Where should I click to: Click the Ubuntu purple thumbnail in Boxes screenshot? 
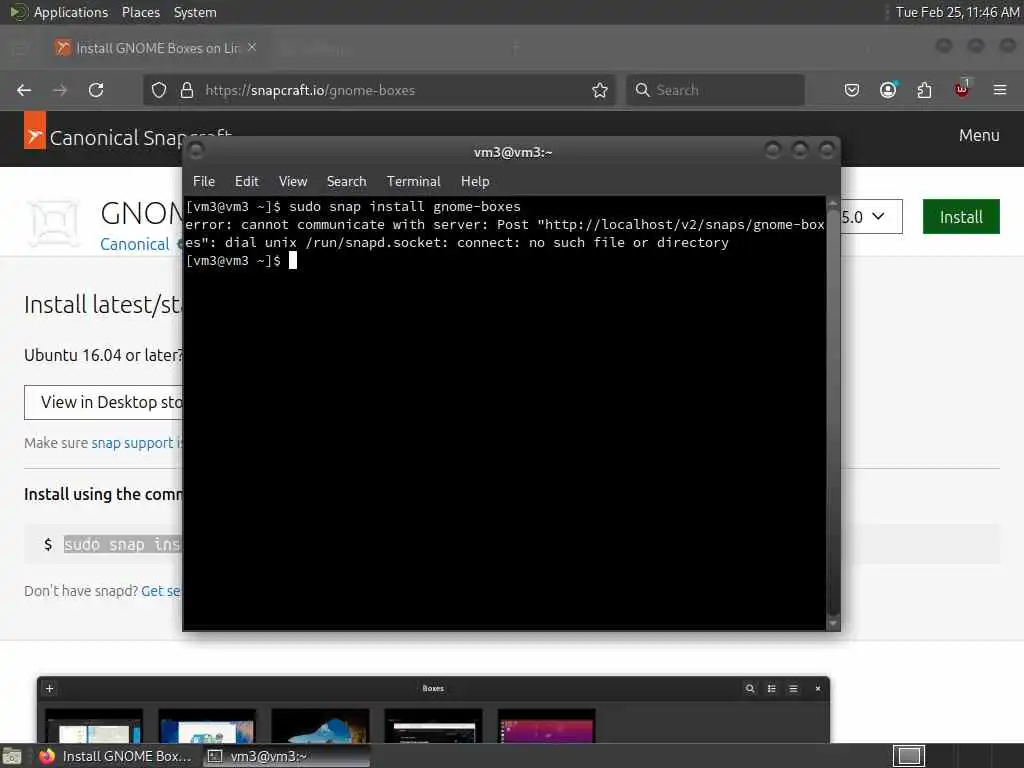point(547,726)
